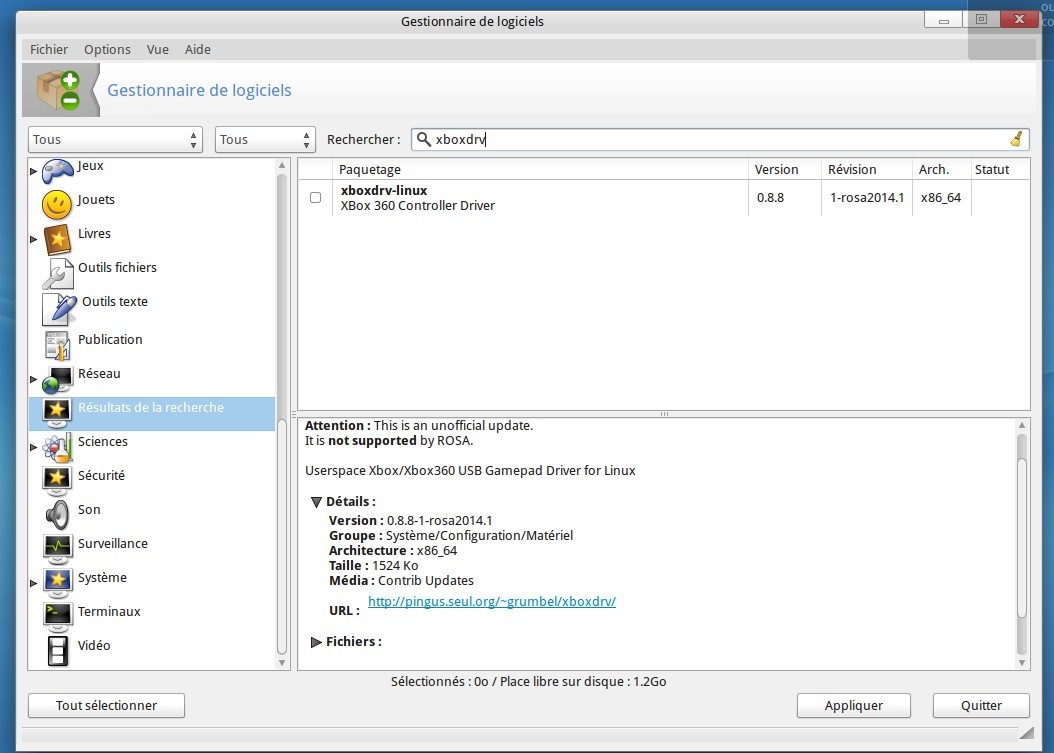This screenshot has height=753, width=1054.
Task: Click the Jeux gamepad category icon
Action: [x=58, y=171]
